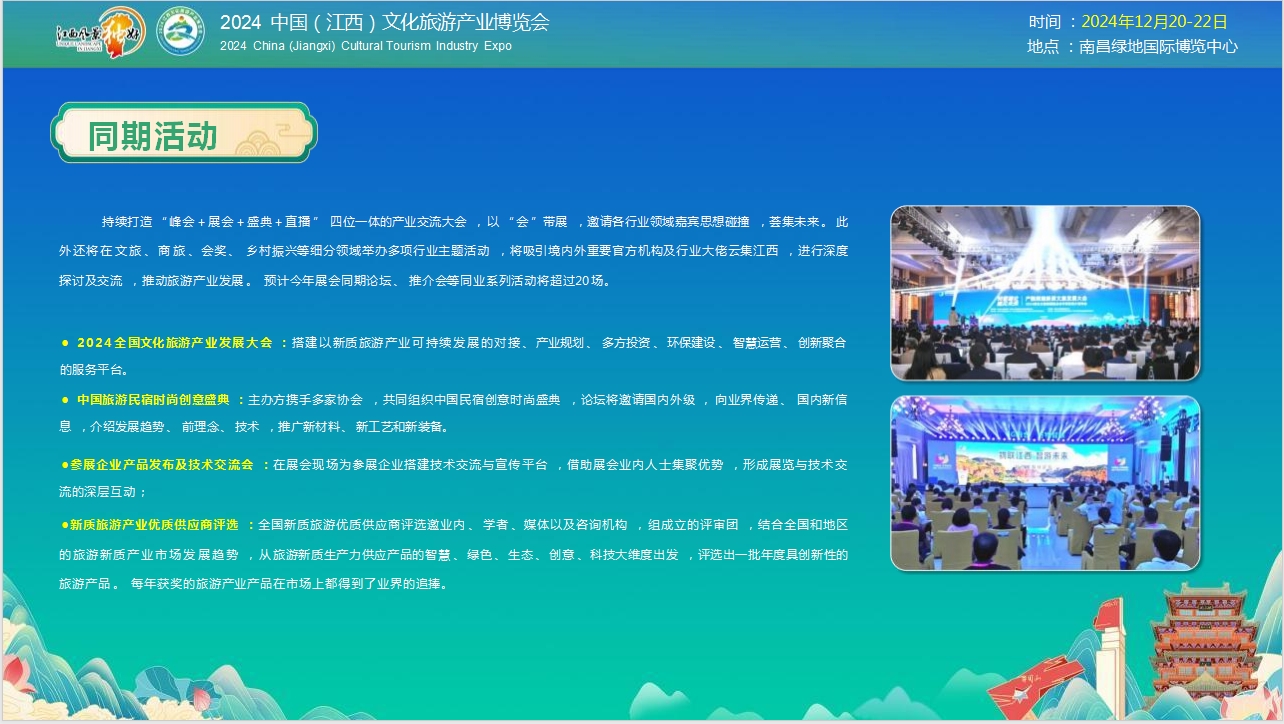The width and height of the screenshot is (1284, 724).
Task: Open the top conference hall photo
Action: click(x=1045, y=293)
